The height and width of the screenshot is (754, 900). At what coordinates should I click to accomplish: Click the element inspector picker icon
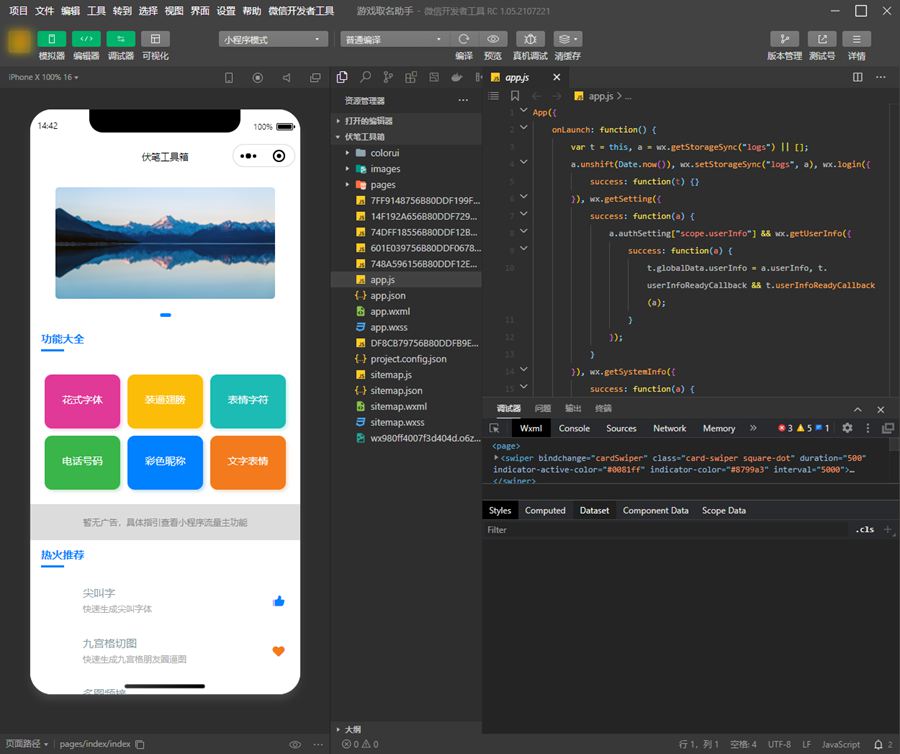coord(494,428)
